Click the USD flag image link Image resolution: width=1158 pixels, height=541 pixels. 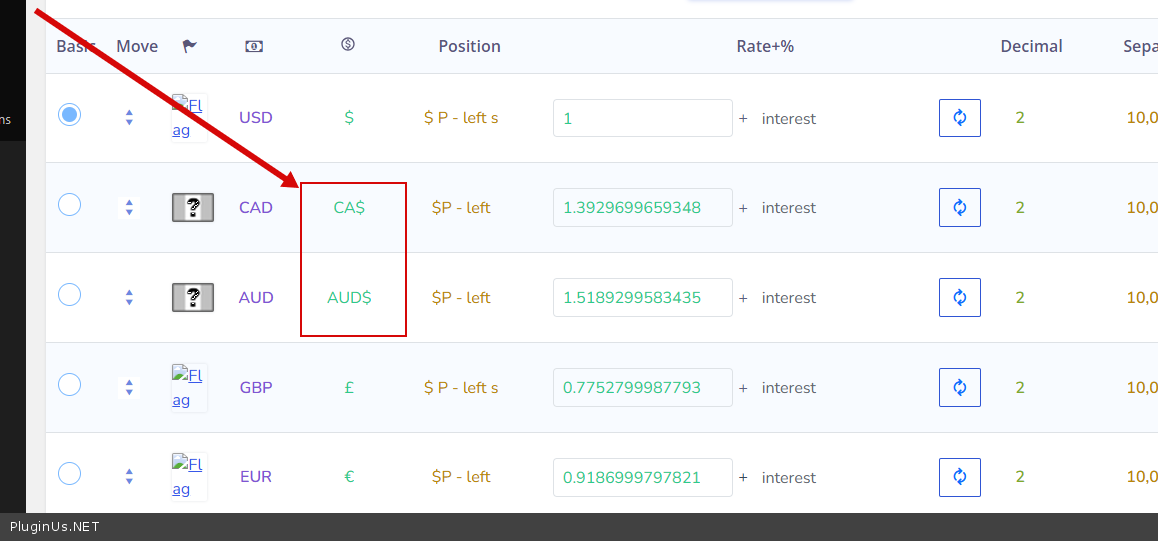[x=187, y=118]
